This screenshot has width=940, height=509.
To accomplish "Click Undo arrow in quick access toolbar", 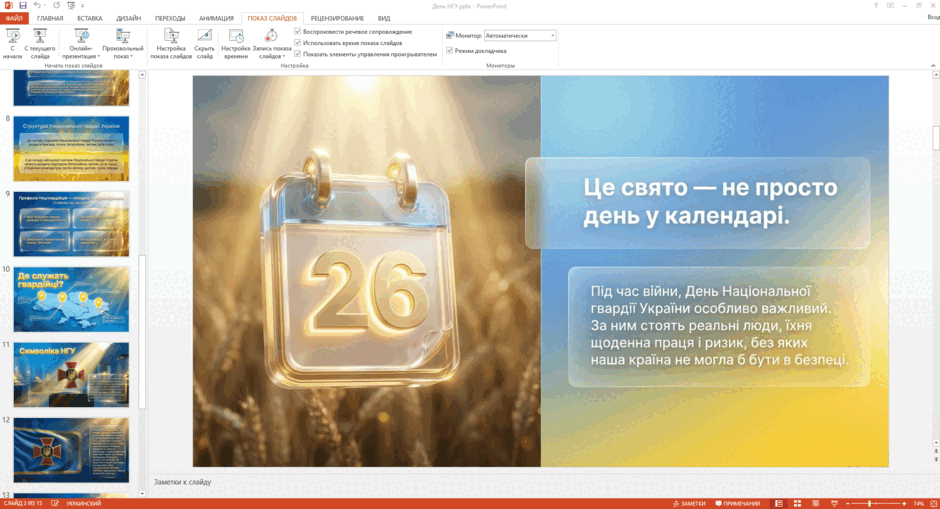I will coord(37,5).
